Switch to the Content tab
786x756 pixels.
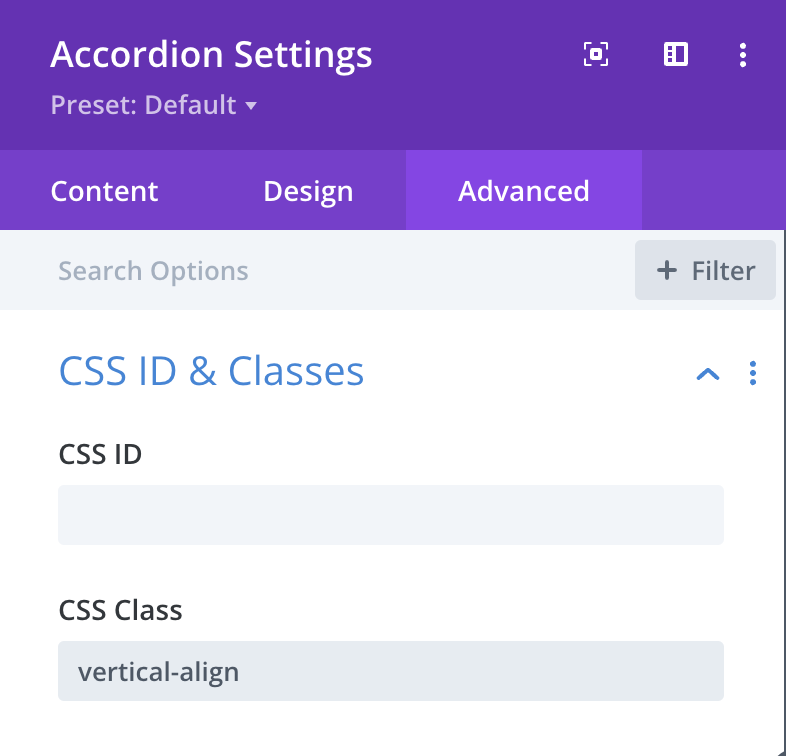click(104, 191)
